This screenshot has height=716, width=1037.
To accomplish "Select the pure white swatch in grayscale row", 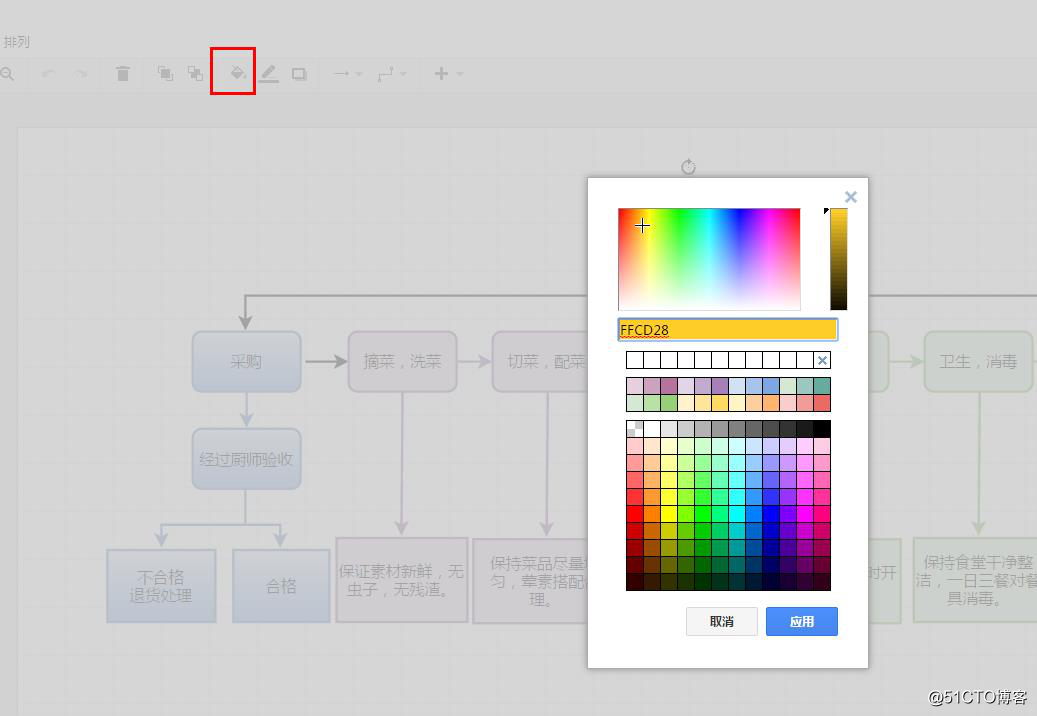I will (651, 428).
